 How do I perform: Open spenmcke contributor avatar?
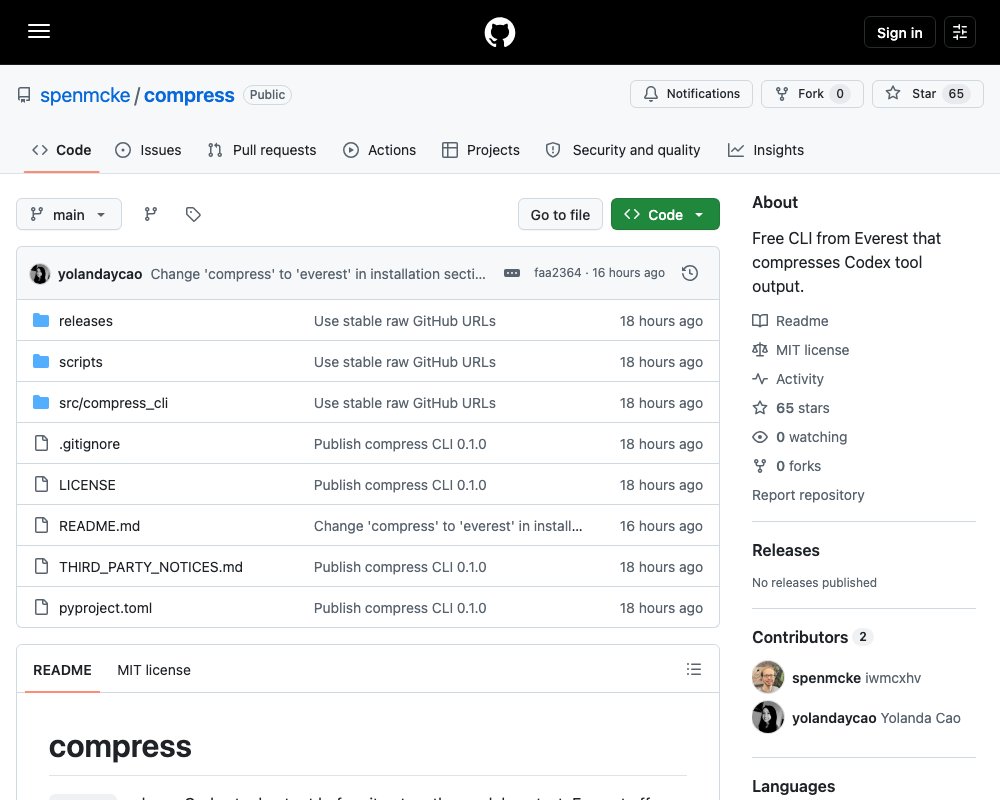(768, 678)
